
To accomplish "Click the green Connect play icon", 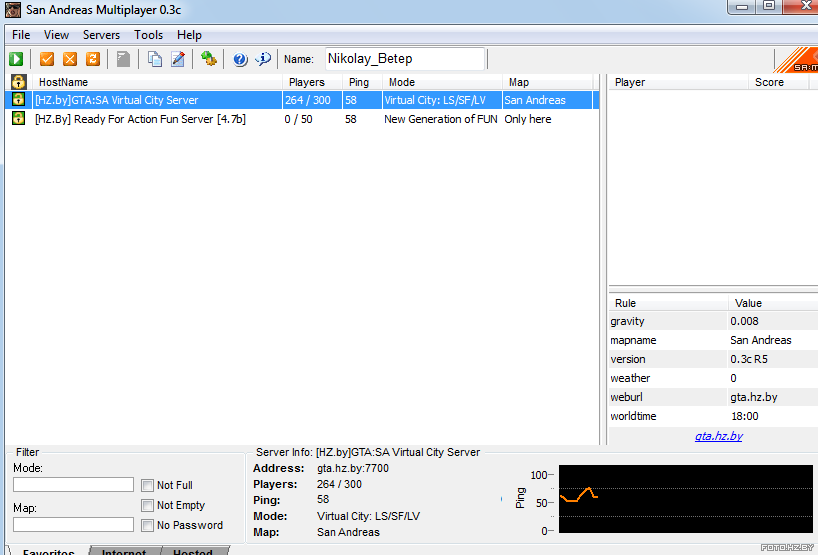I will click(x=16, y=59).
